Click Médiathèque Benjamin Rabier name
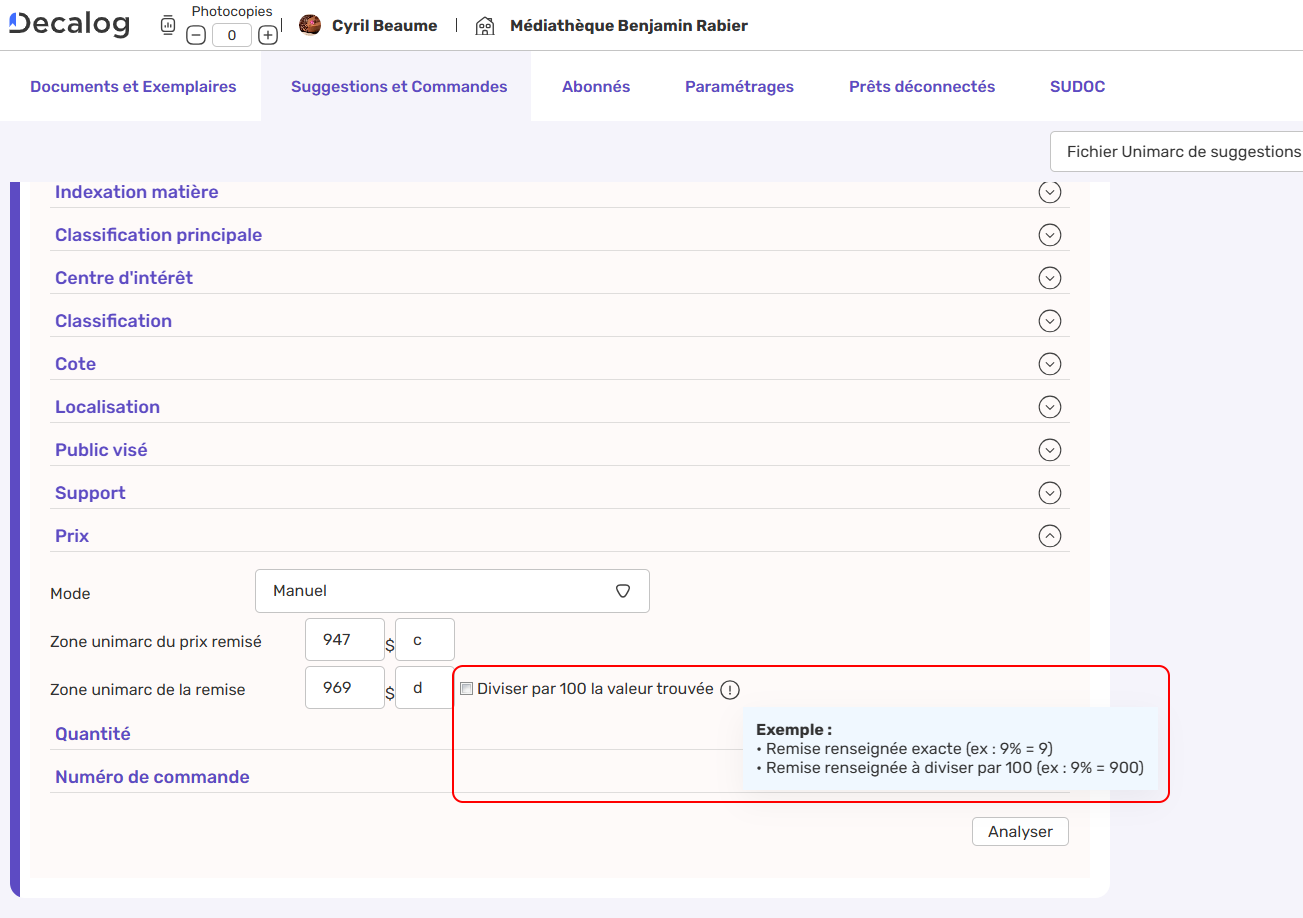1303x918 pixels. [x=629, y=26]
